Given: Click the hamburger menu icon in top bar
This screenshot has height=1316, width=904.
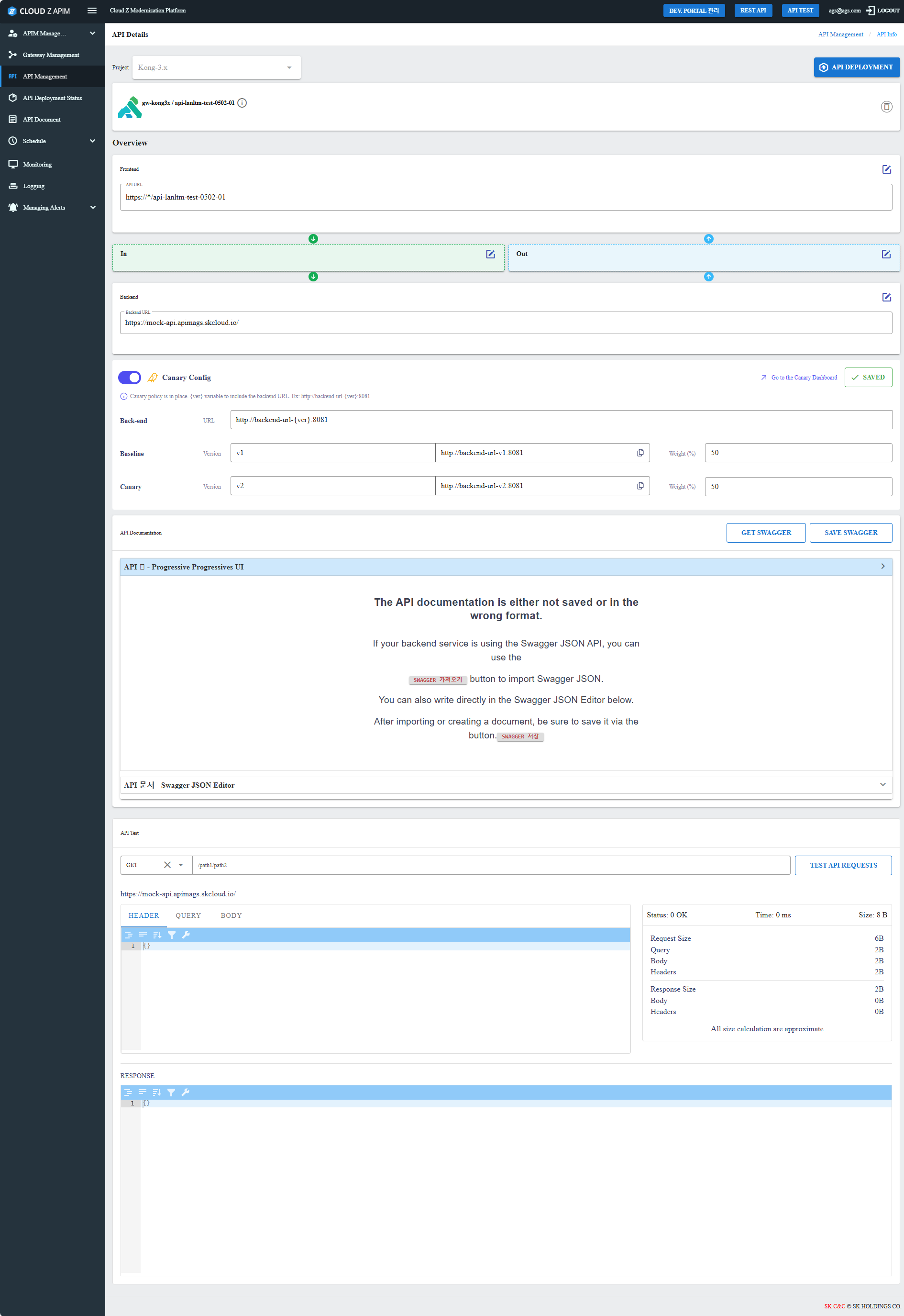Looking at the screenshot, I should (92, 11).
